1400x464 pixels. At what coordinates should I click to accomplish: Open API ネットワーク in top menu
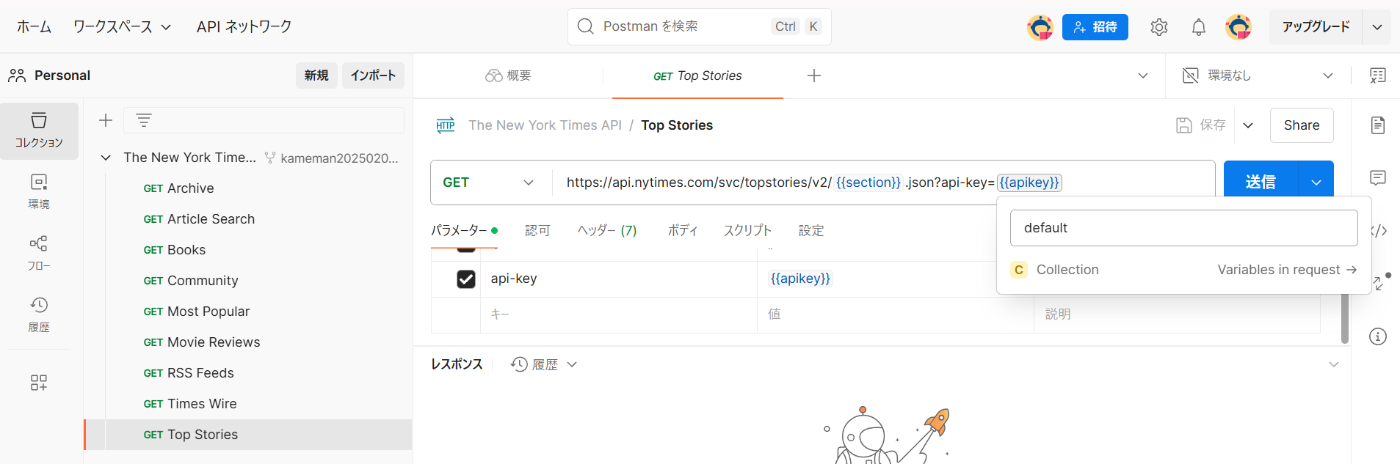244,26
